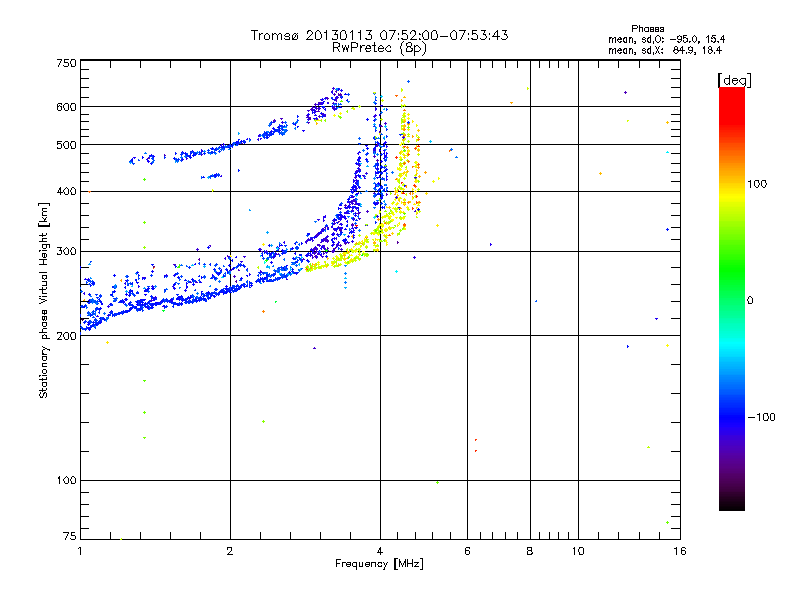Click y-axis tick label '75'
Viewport: 800px width, 600px height.
tap(70, 536)
